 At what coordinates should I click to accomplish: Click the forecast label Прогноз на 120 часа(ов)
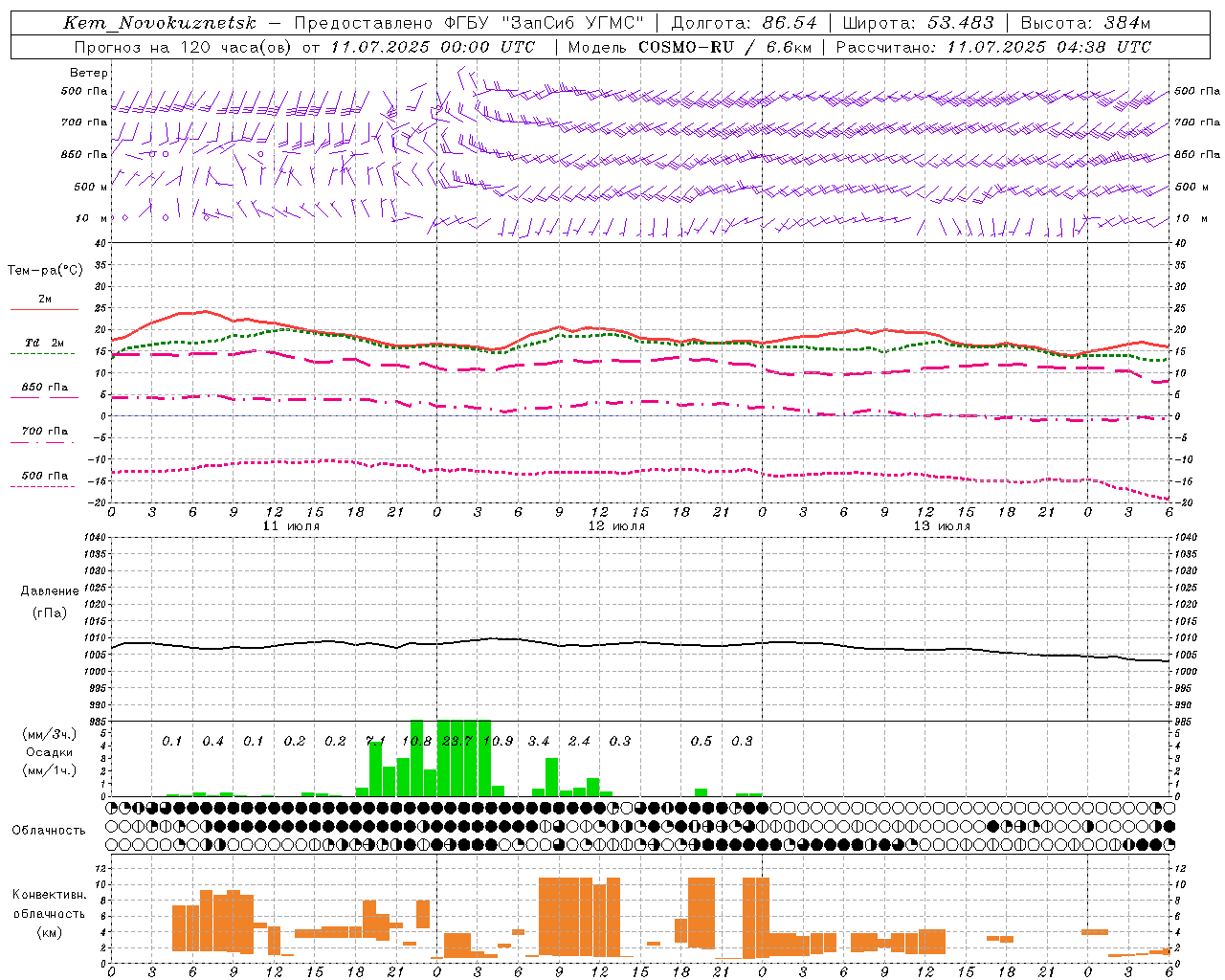click(184, 47)
